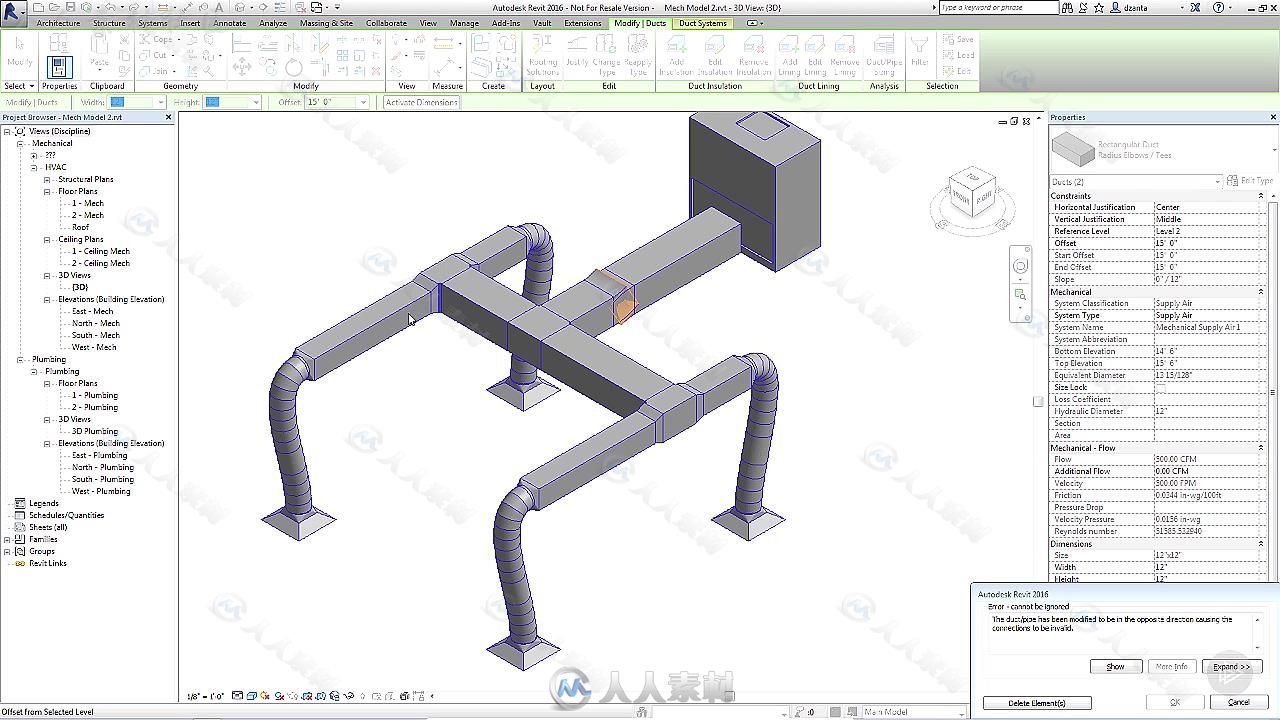Click the Show button in the error dialog

coord(1115,666)
